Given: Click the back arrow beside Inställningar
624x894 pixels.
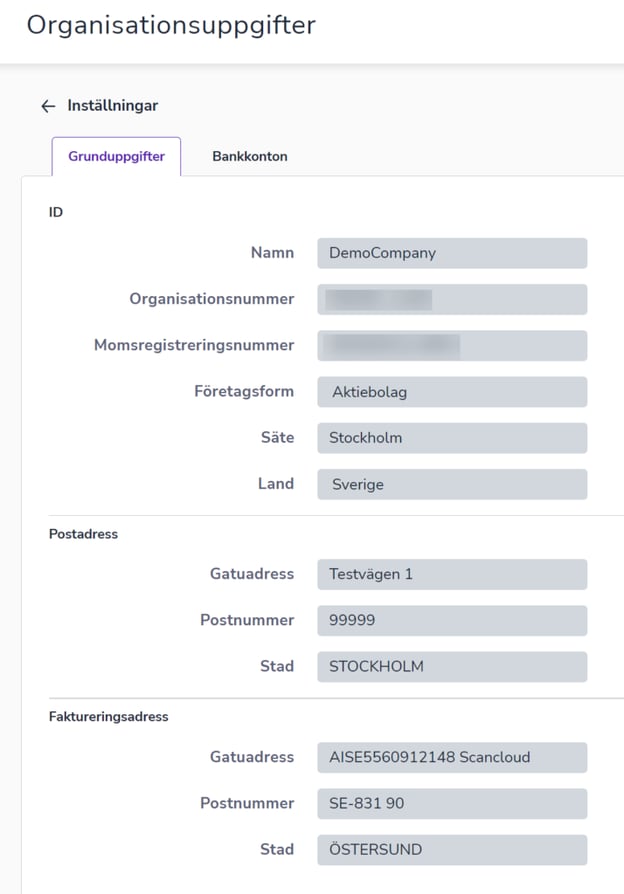Looking at the screenshot, I should [48, 105].
